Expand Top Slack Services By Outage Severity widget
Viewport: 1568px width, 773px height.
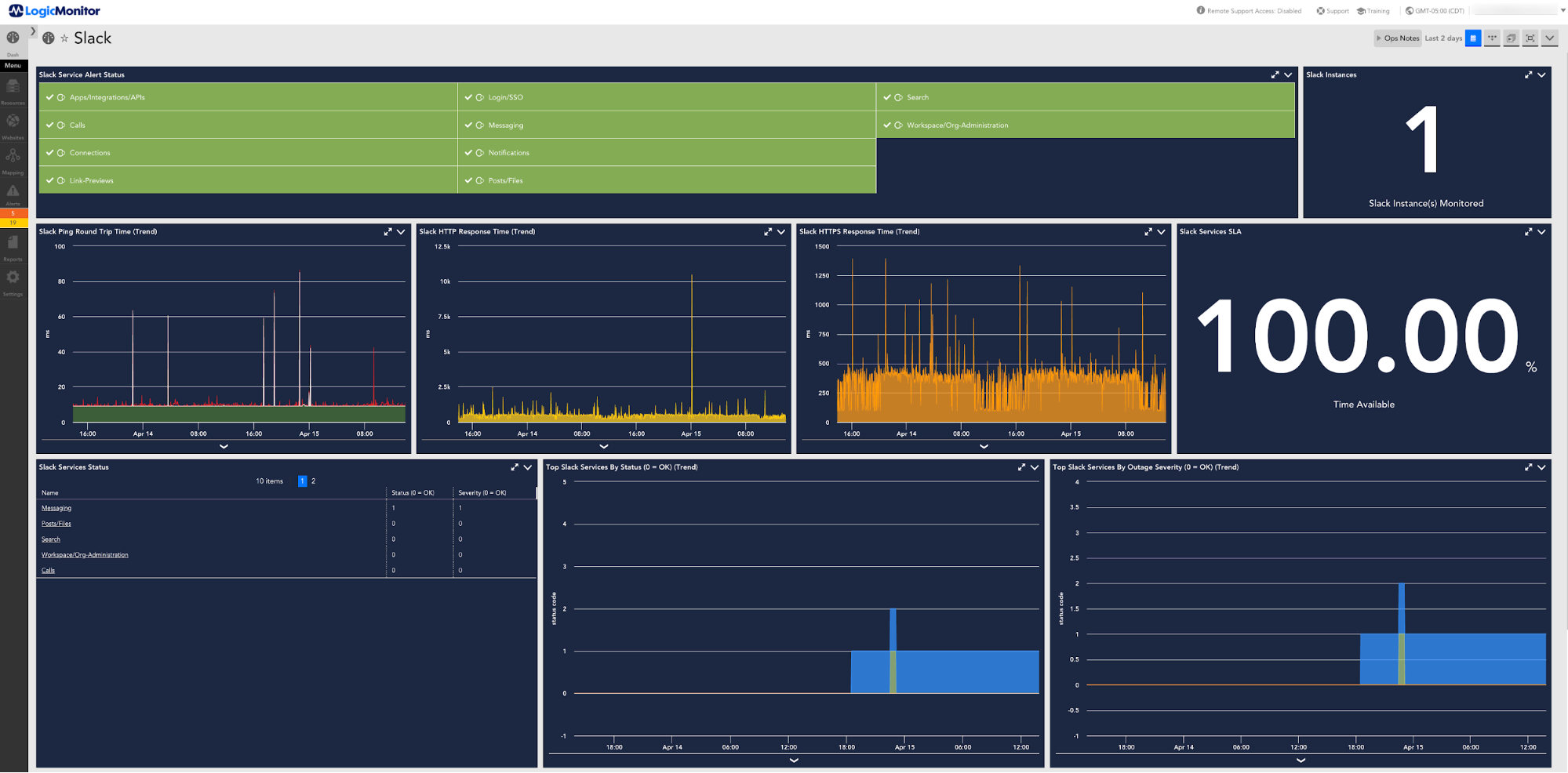(1528, 467)
